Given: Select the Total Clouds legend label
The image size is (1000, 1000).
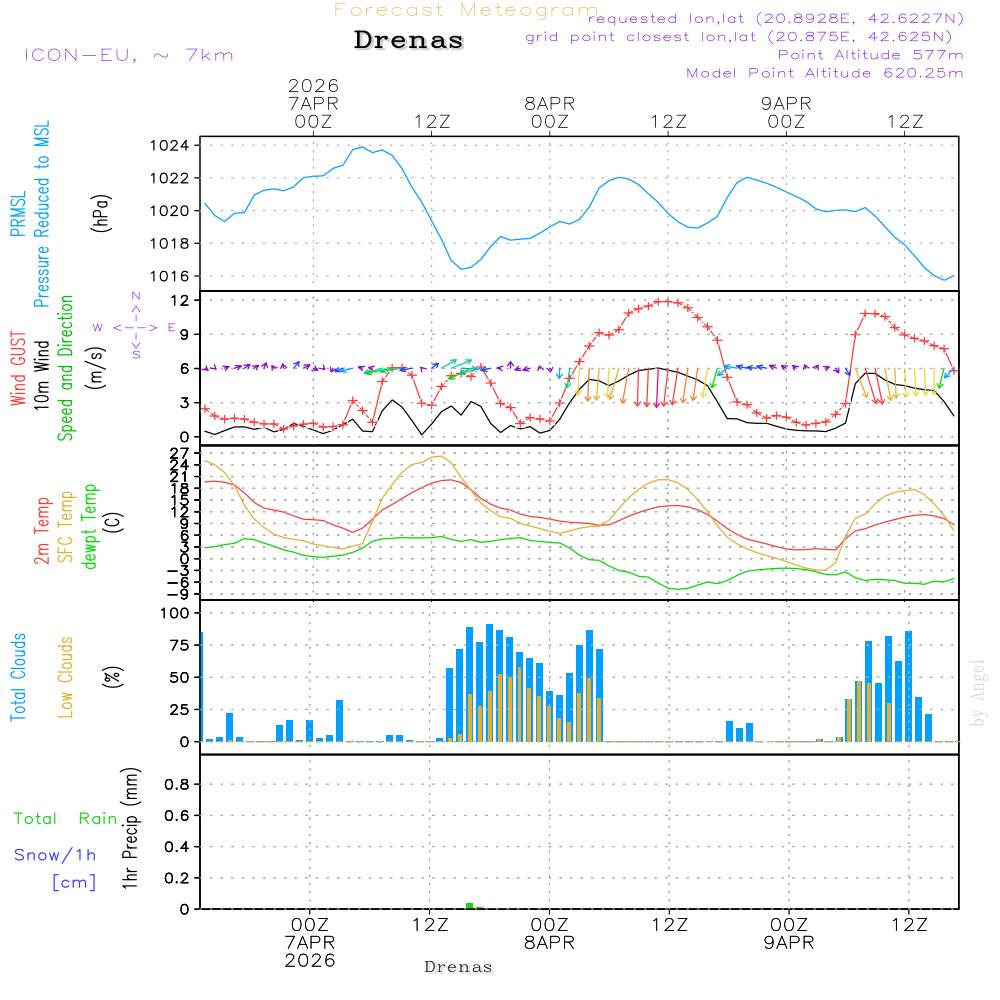Looking at the screenshot, I should [18, 677].
